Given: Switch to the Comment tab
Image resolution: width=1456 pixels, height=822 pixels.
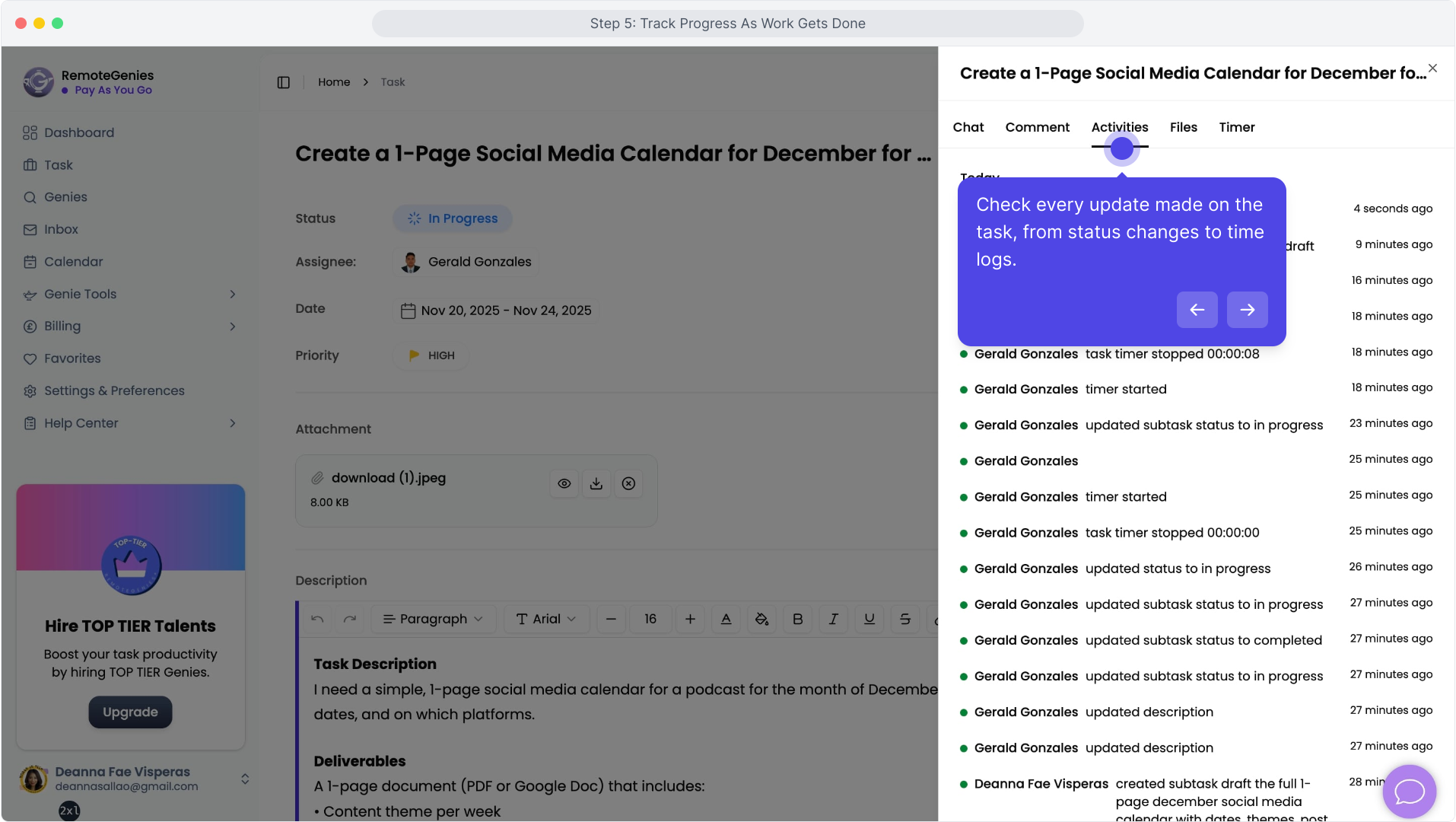Looking at the screenshot, I should pos(1038,127).
